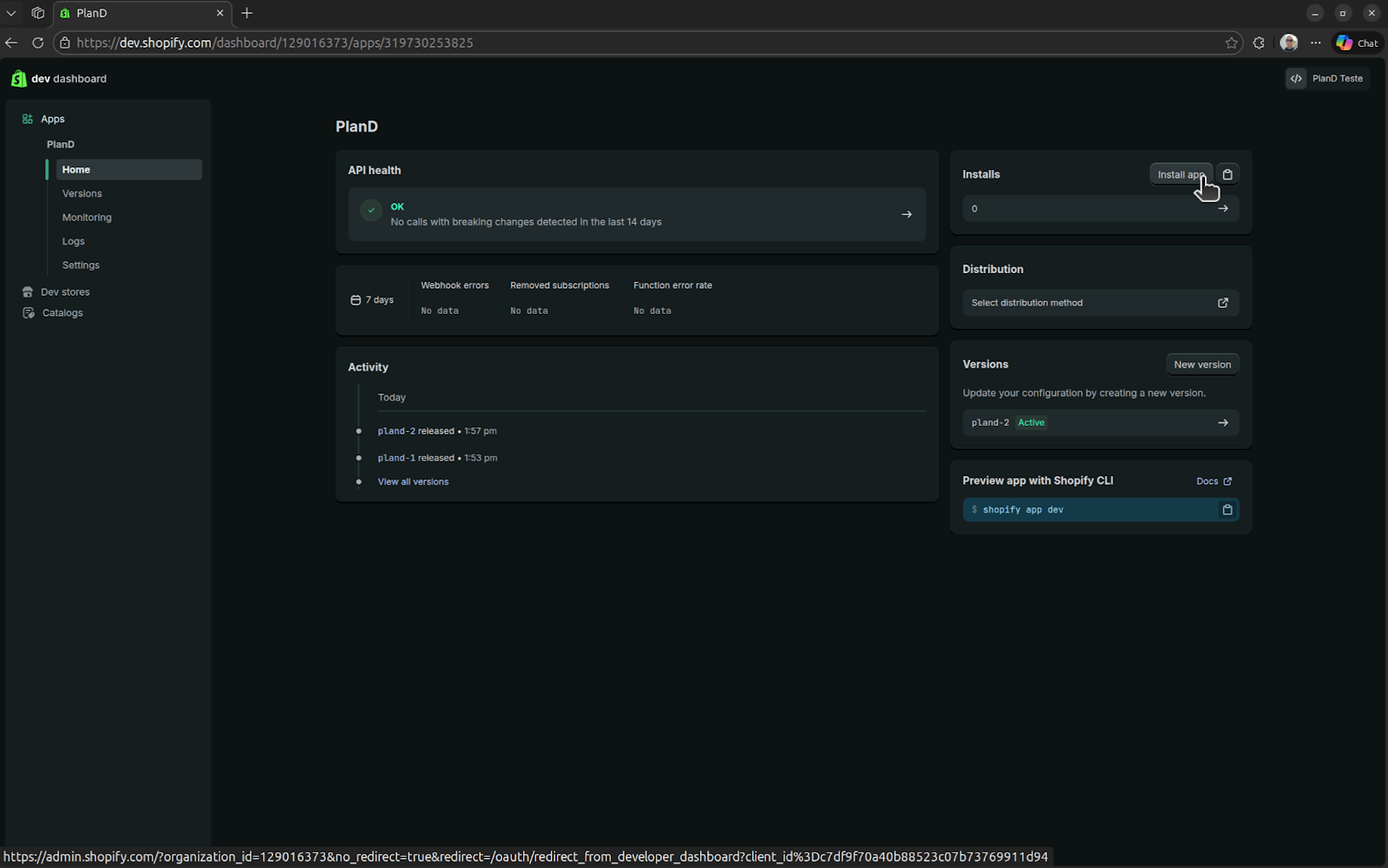Open Monitoring in the sidebar
This screenshot has height=868, width=1388.
coord(87,218)
